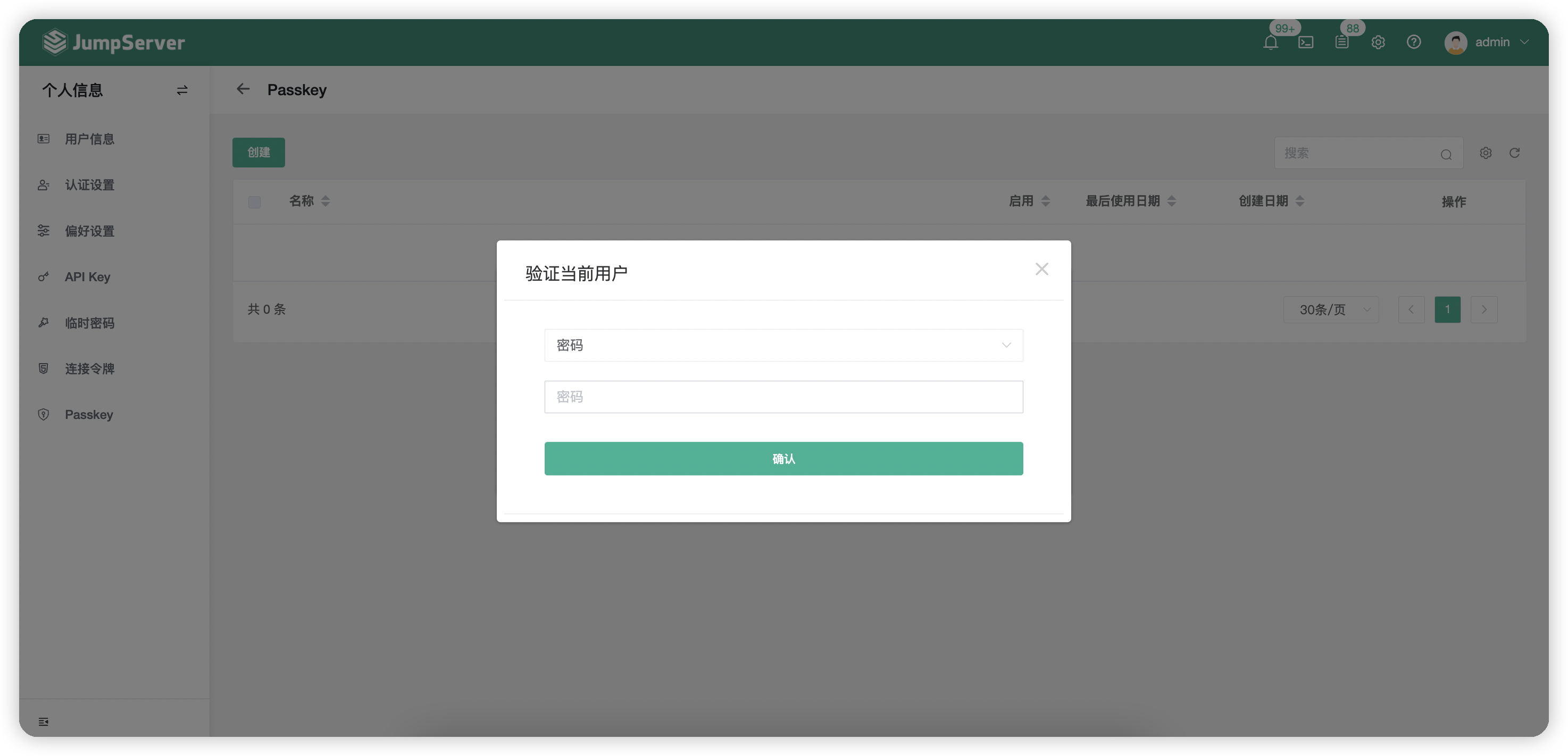Viewport: 1568px width, 756px height.
Task: Open table column settings gear icon
Action: coord(1485,153)
